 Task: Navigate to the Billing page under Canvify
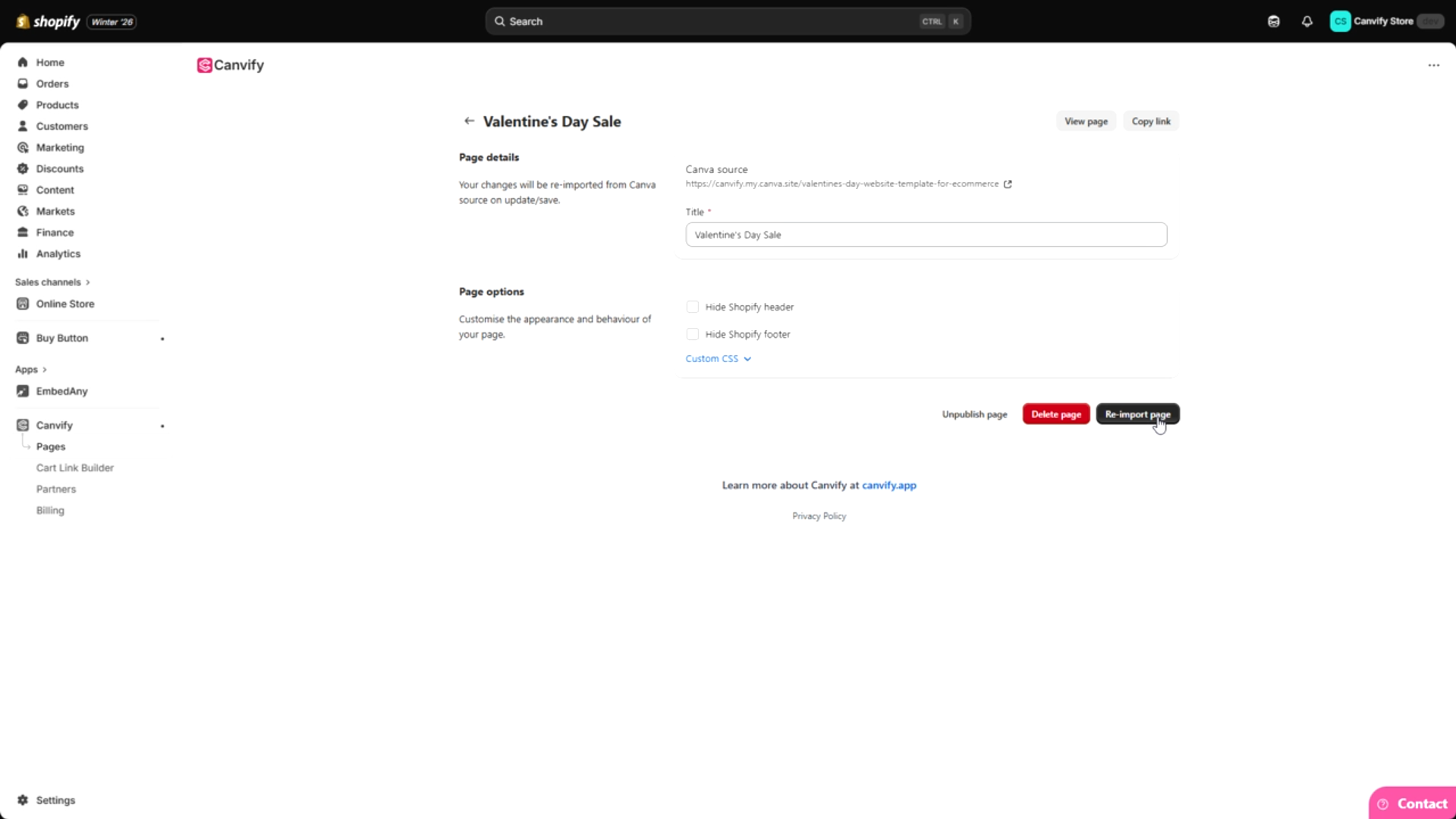pos(50,510)
